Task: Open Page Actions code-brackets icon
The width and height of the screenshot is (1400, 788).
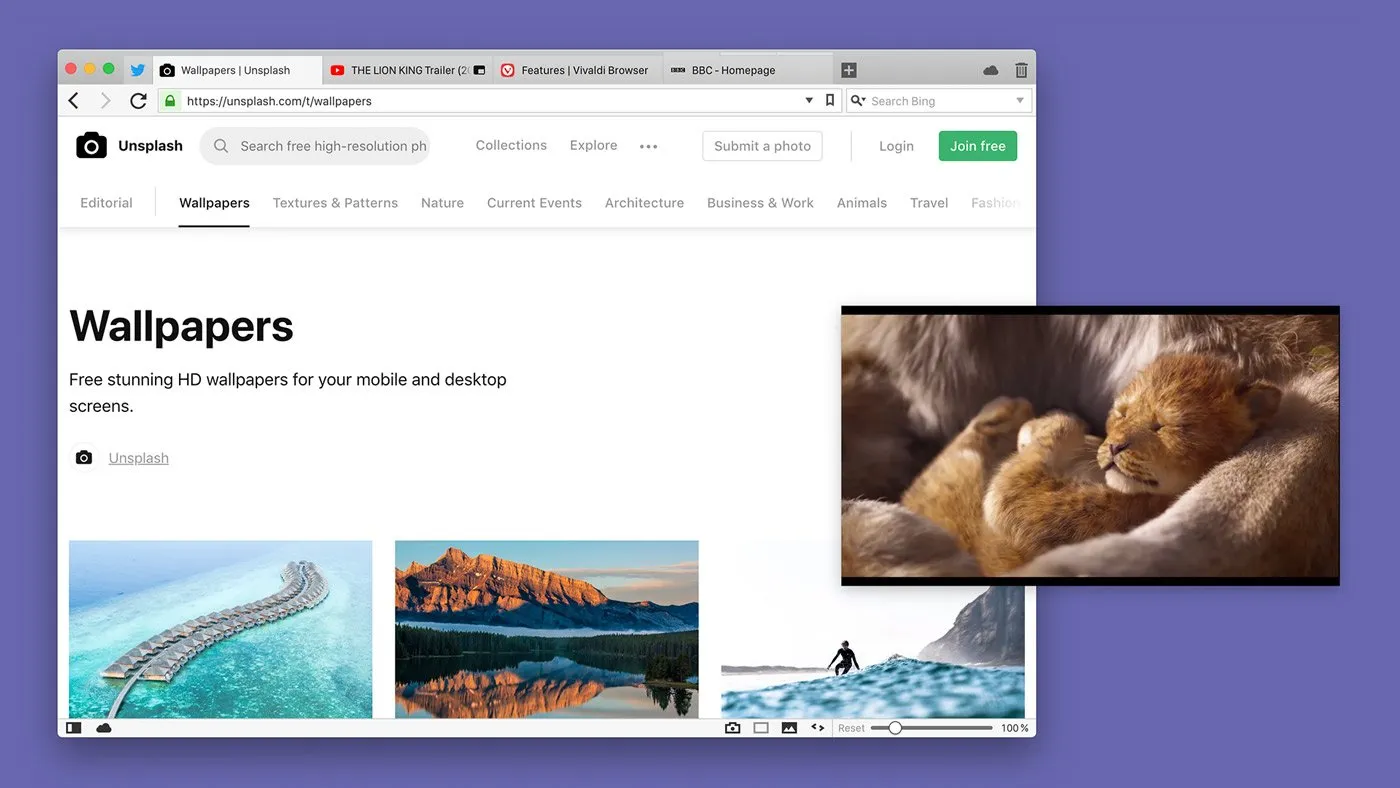Action: click(817, 728)
